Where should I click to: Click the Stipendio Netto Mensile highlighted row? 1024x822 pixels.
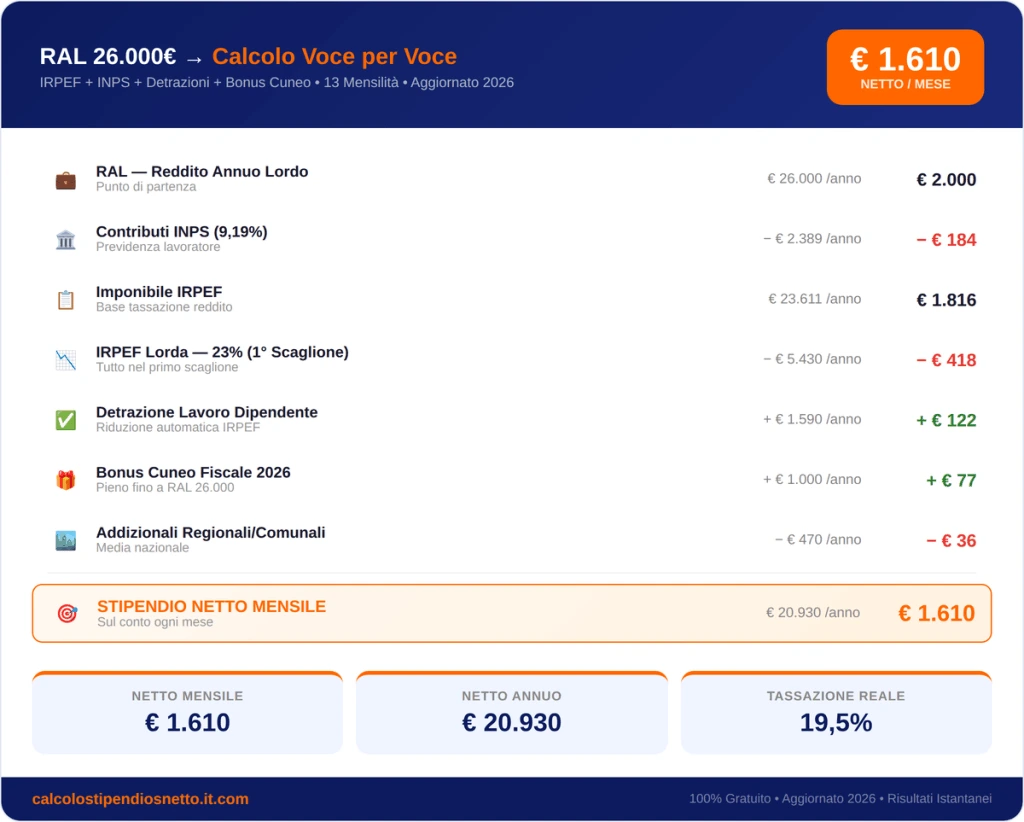pyautogui.click(x=512, y=613)
